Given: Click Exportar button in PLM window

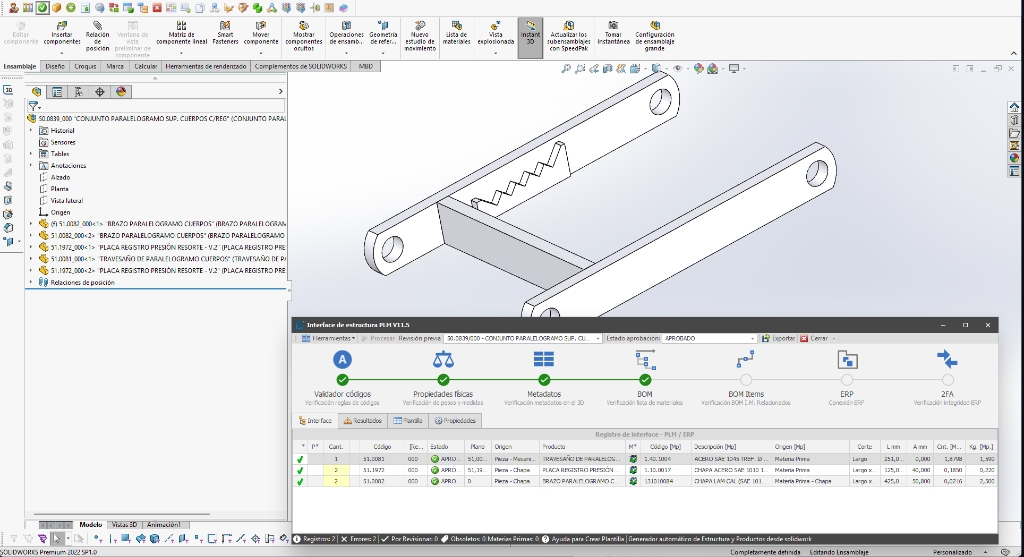Looking at the screenshot, I should tap(778, 338).
